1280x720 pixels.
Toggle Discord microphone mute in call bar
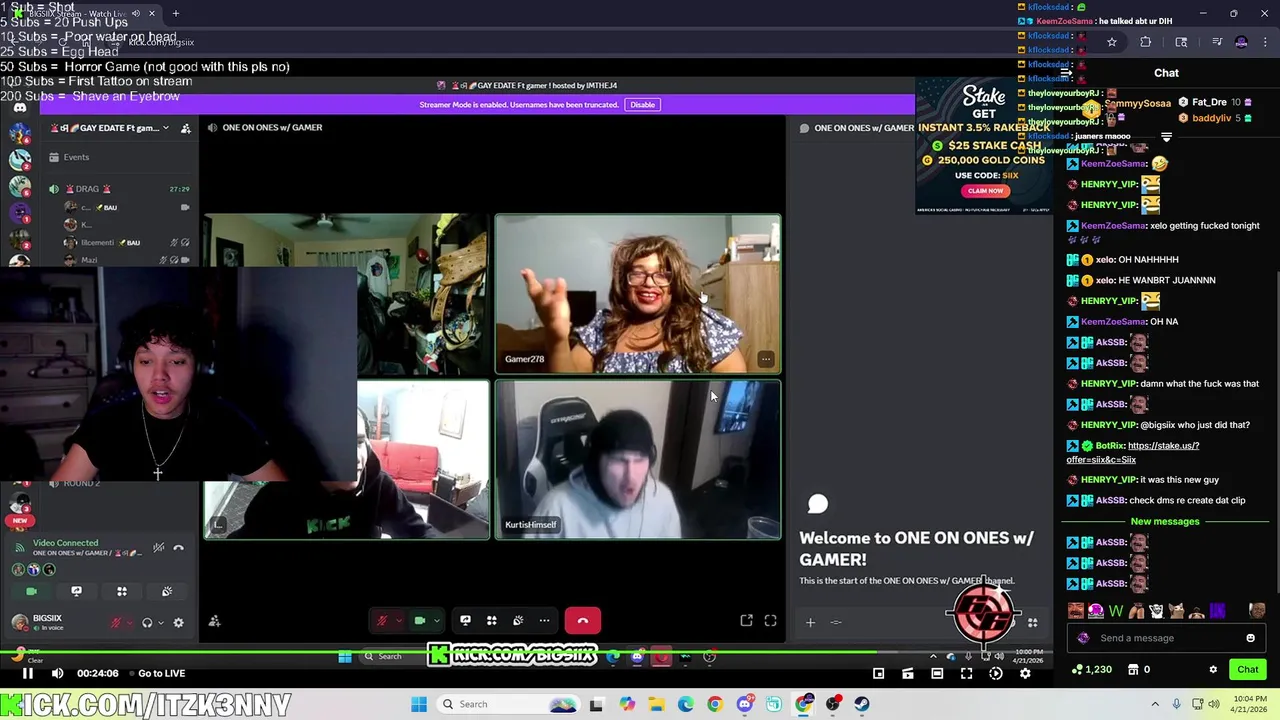click(x=381, y=621)
